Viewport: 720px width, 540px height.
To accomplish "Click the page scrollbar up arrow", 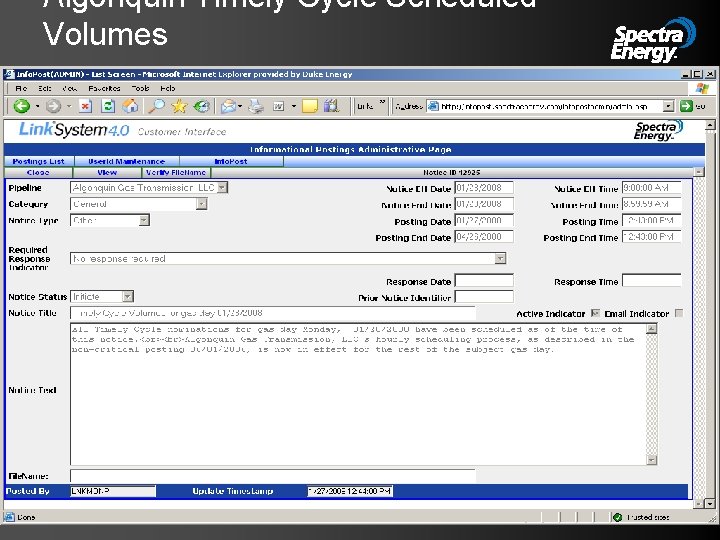I will point(710,125).
